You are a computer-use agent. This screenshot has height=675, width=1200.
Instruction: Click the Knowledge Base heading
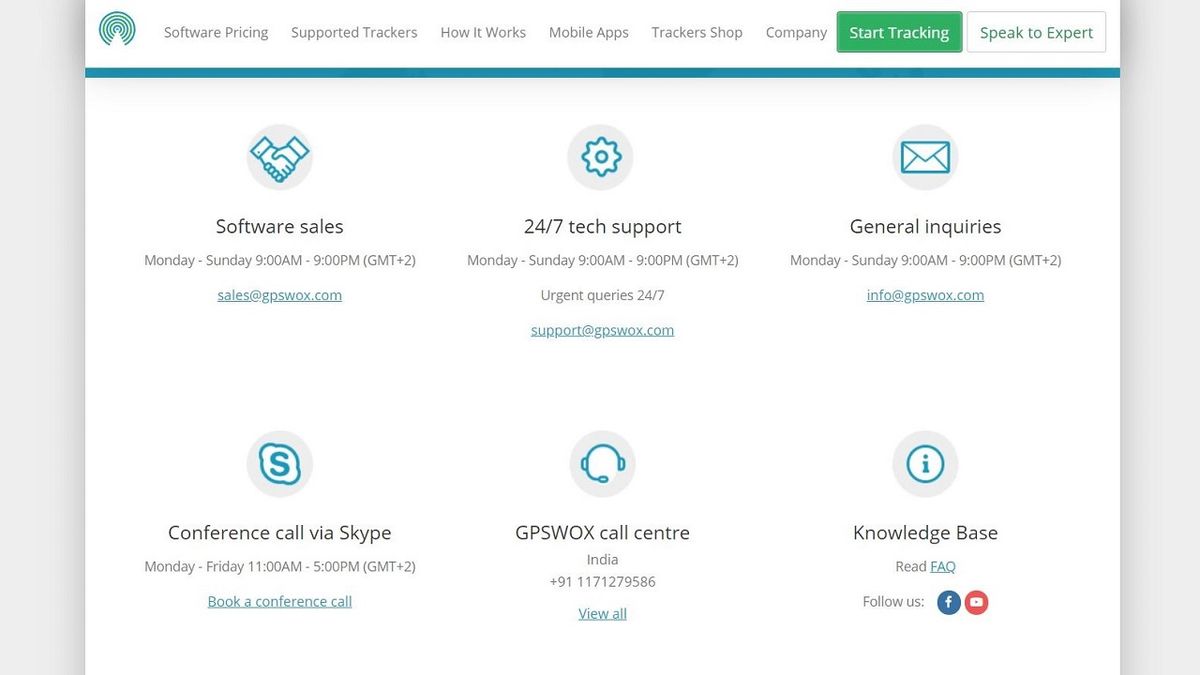[925, 533]
